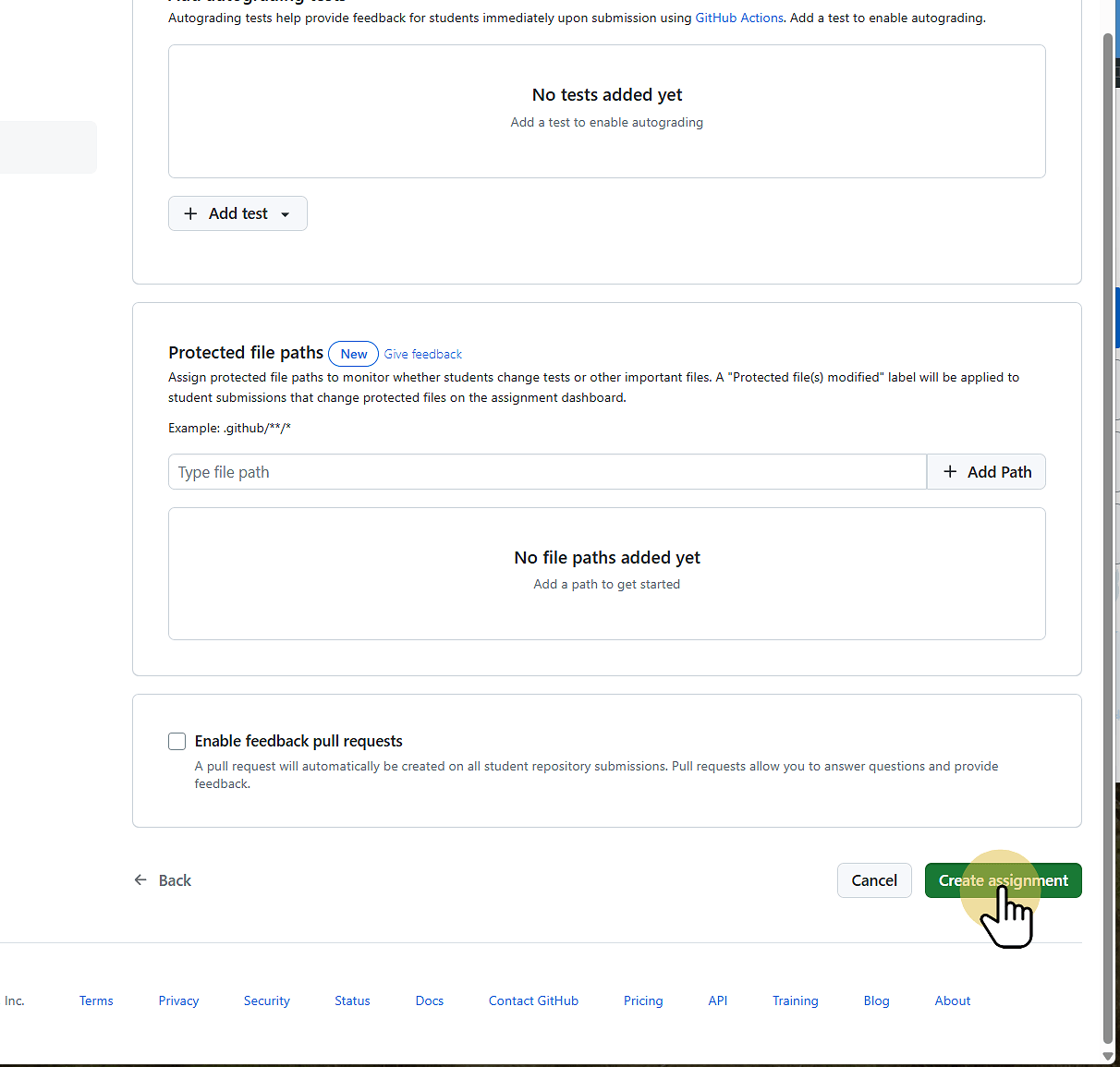Screen dimensions: 1120x1067
Task: Open the Security footer link
Action: (x=266, y=1000)
